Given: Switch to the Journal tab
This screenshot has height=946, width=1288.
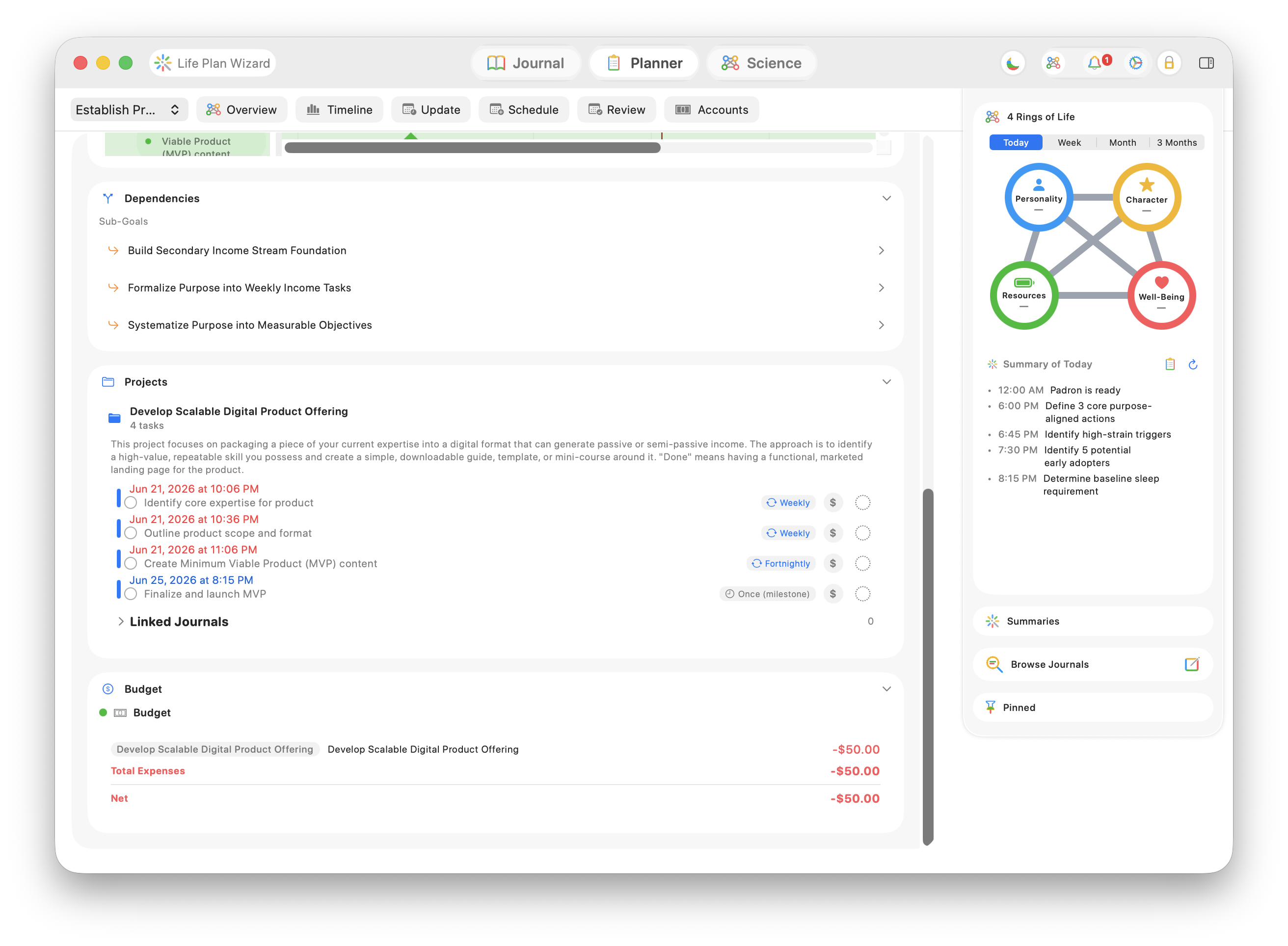Looking at the screenshot, I should coord(525,63).
